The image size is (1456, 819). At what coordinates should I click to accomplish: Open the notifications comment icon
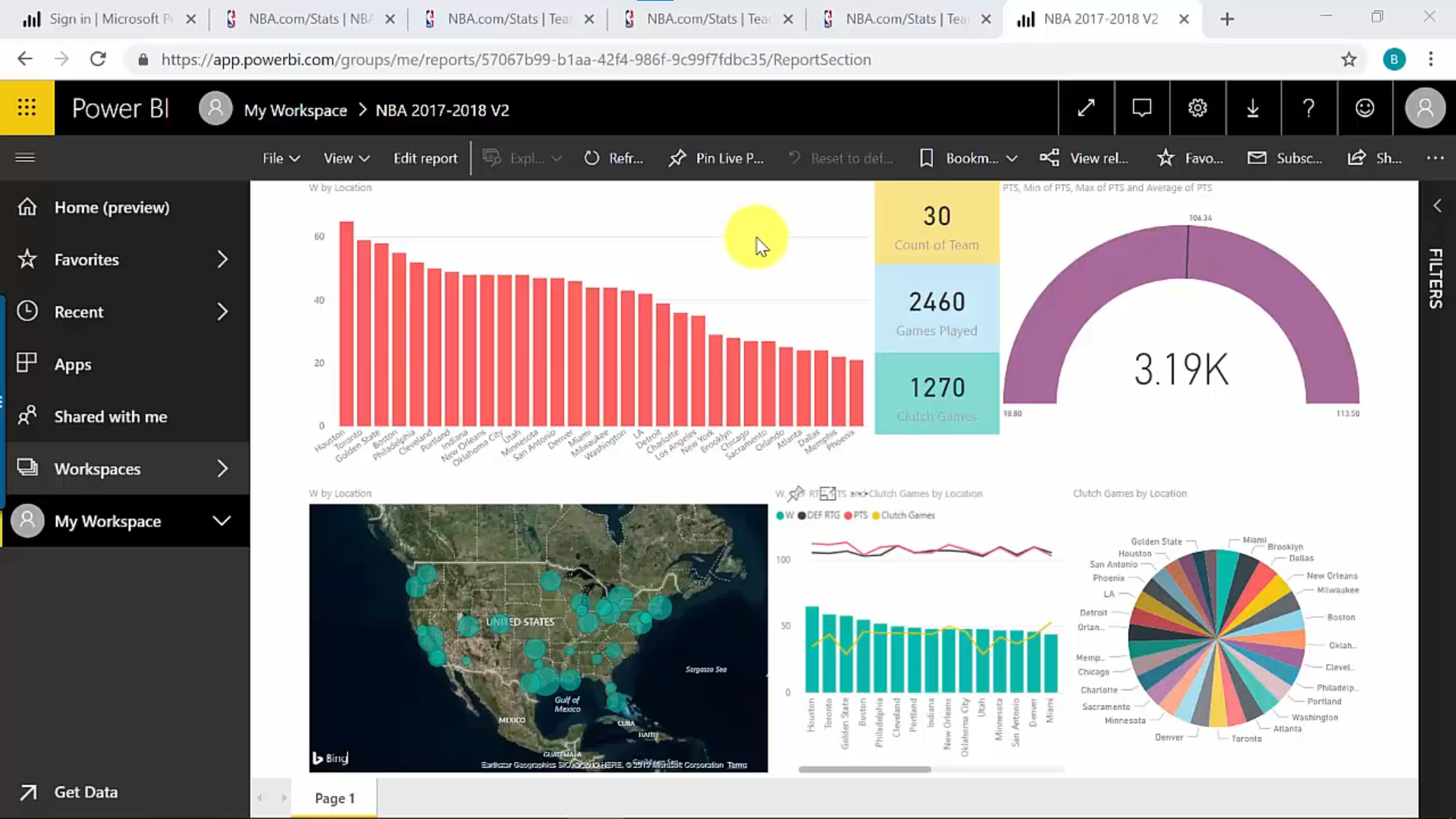coord(1141,108)
